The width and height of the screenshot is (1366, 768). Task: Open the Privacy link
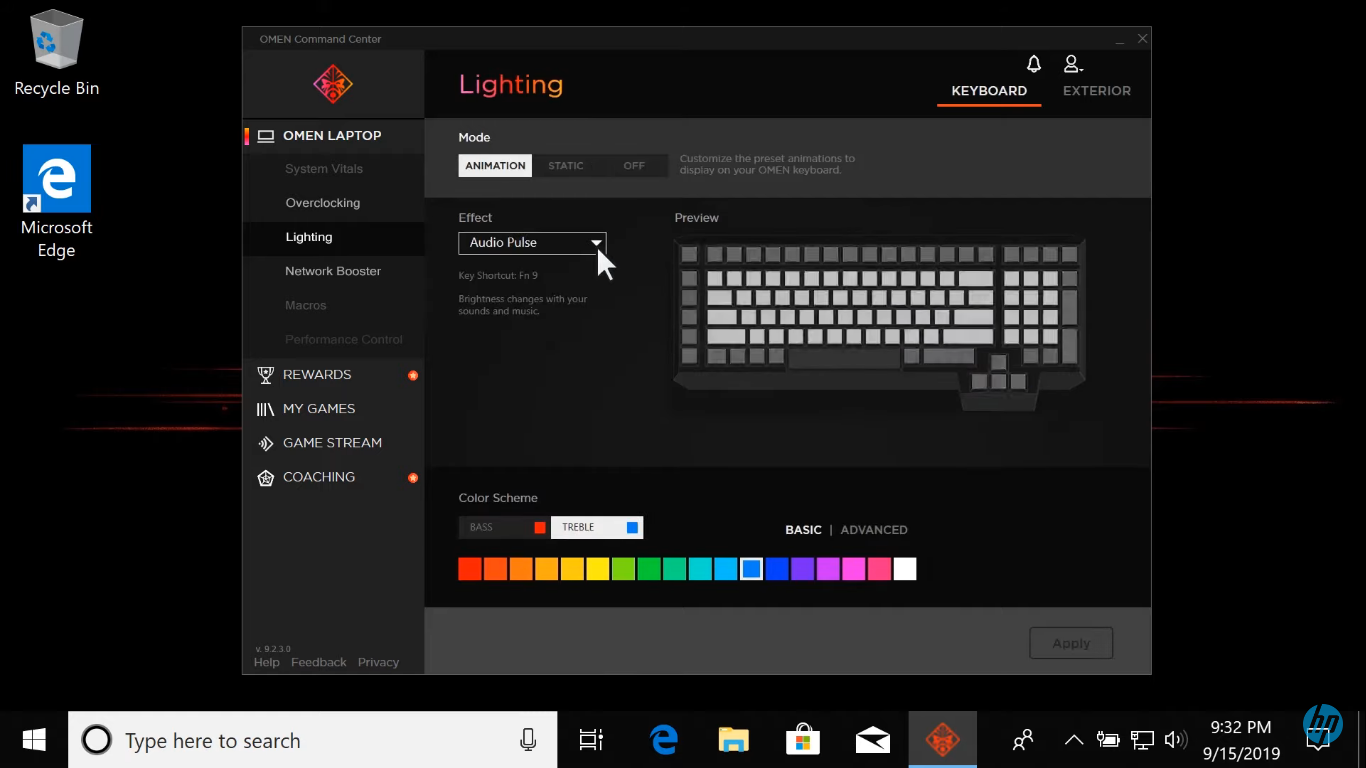pos(378,662)
